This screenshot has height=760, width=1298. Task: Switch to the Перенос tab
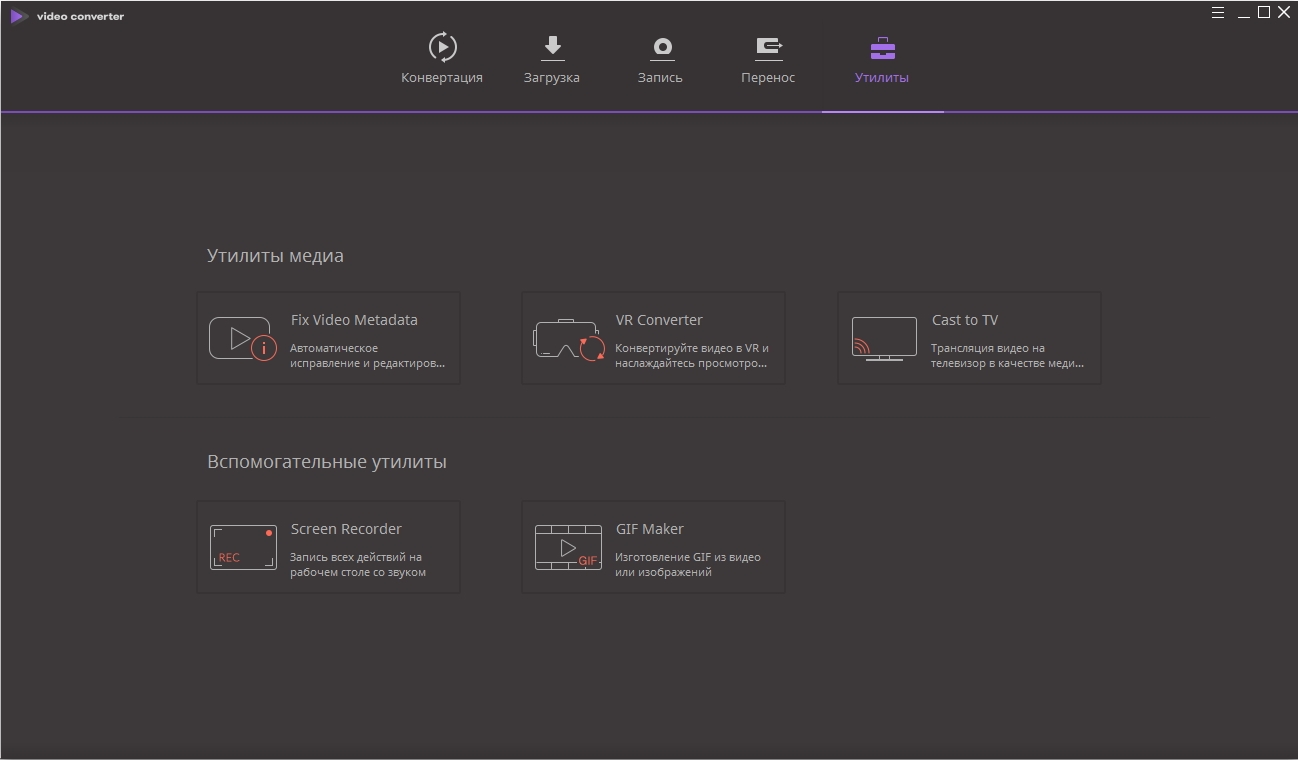pos(768,59)
